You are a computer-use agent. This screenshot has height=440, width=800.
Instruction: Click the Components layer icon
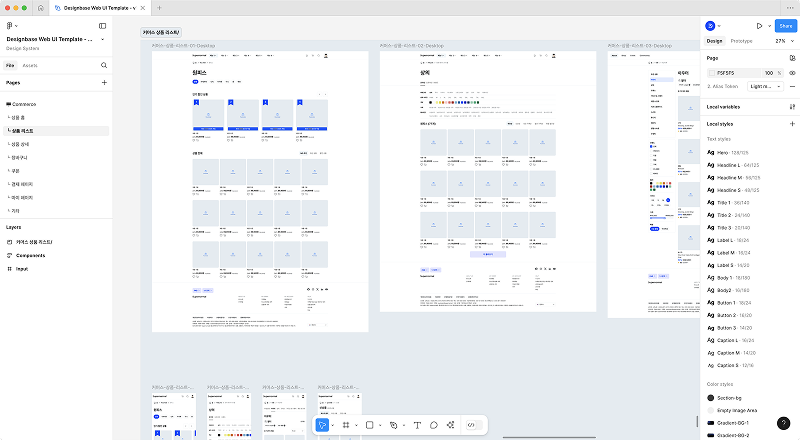(9, 255)
